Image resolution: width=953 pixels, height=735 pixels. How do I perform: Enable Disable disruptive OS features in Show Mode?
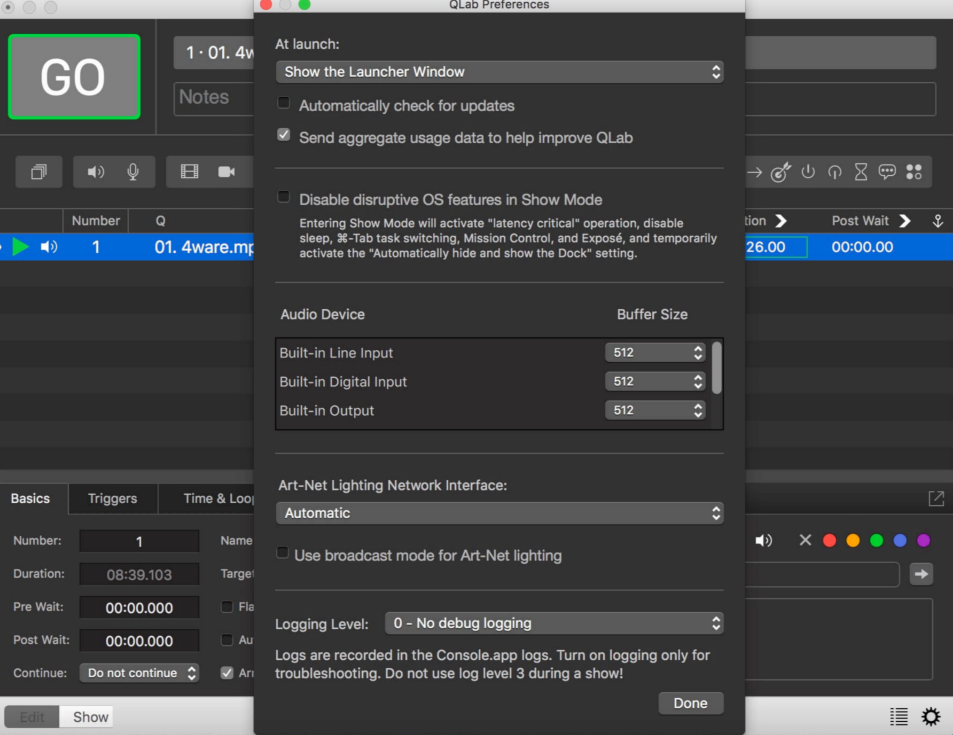pos(283,197)
